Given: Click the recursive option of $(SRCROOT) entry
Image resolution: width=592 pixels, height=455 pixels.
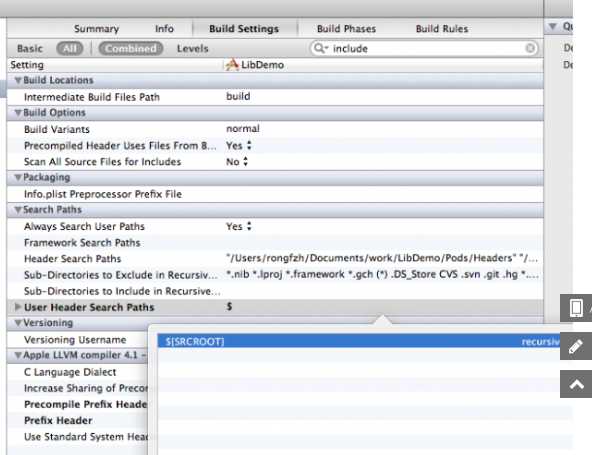Looking at the screenshot, I should [541, 342].
